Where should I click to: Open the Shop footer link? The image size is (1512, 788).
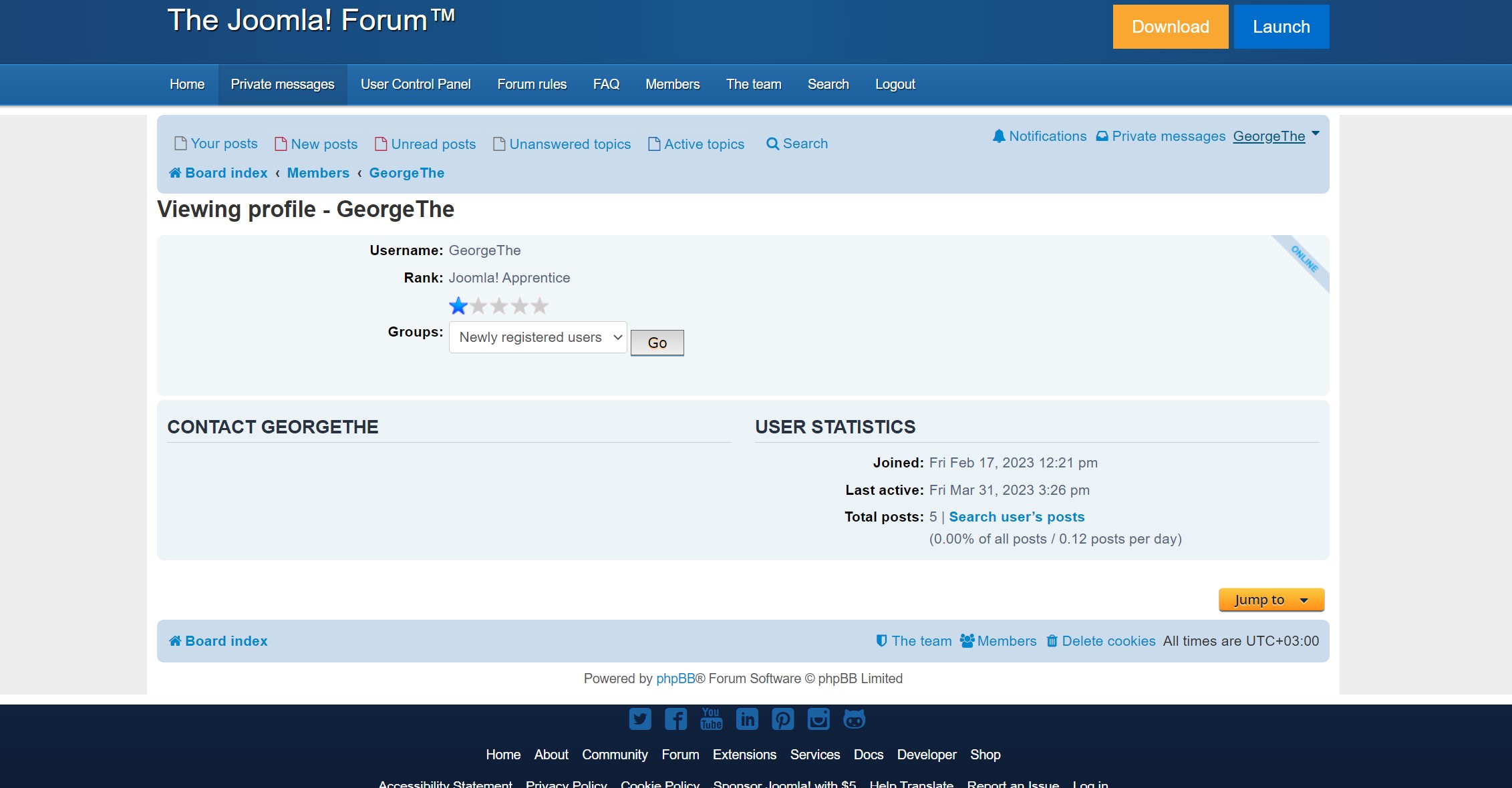click(x=986, y=755)
